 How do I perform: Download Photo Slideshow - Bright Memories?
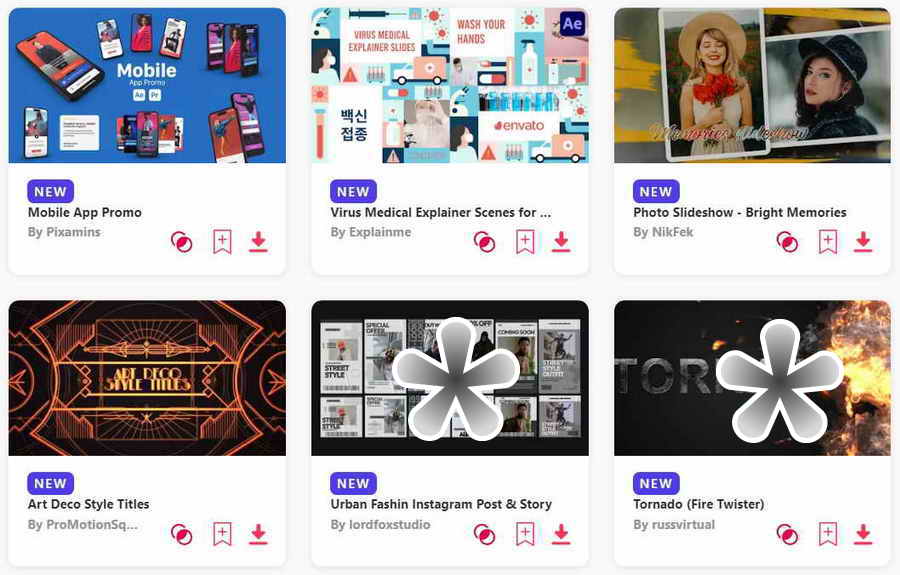[863, 242]
